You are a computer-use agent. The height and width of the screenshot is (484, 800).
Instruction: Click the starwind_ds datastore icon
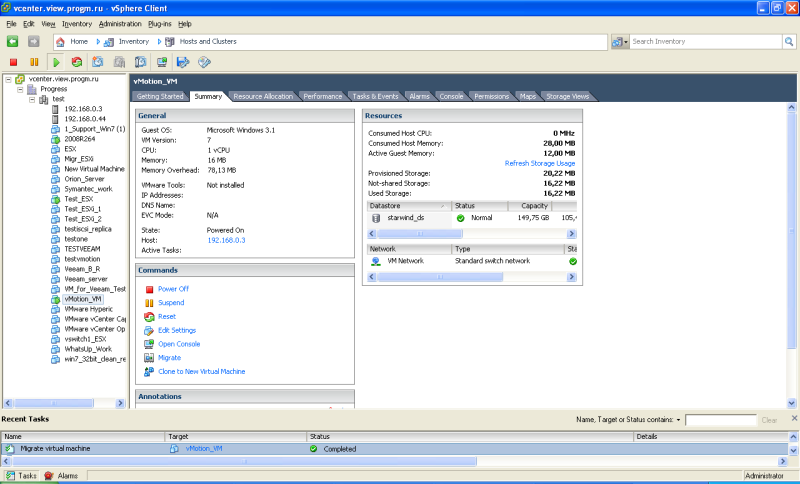click(x=376, y=218)
